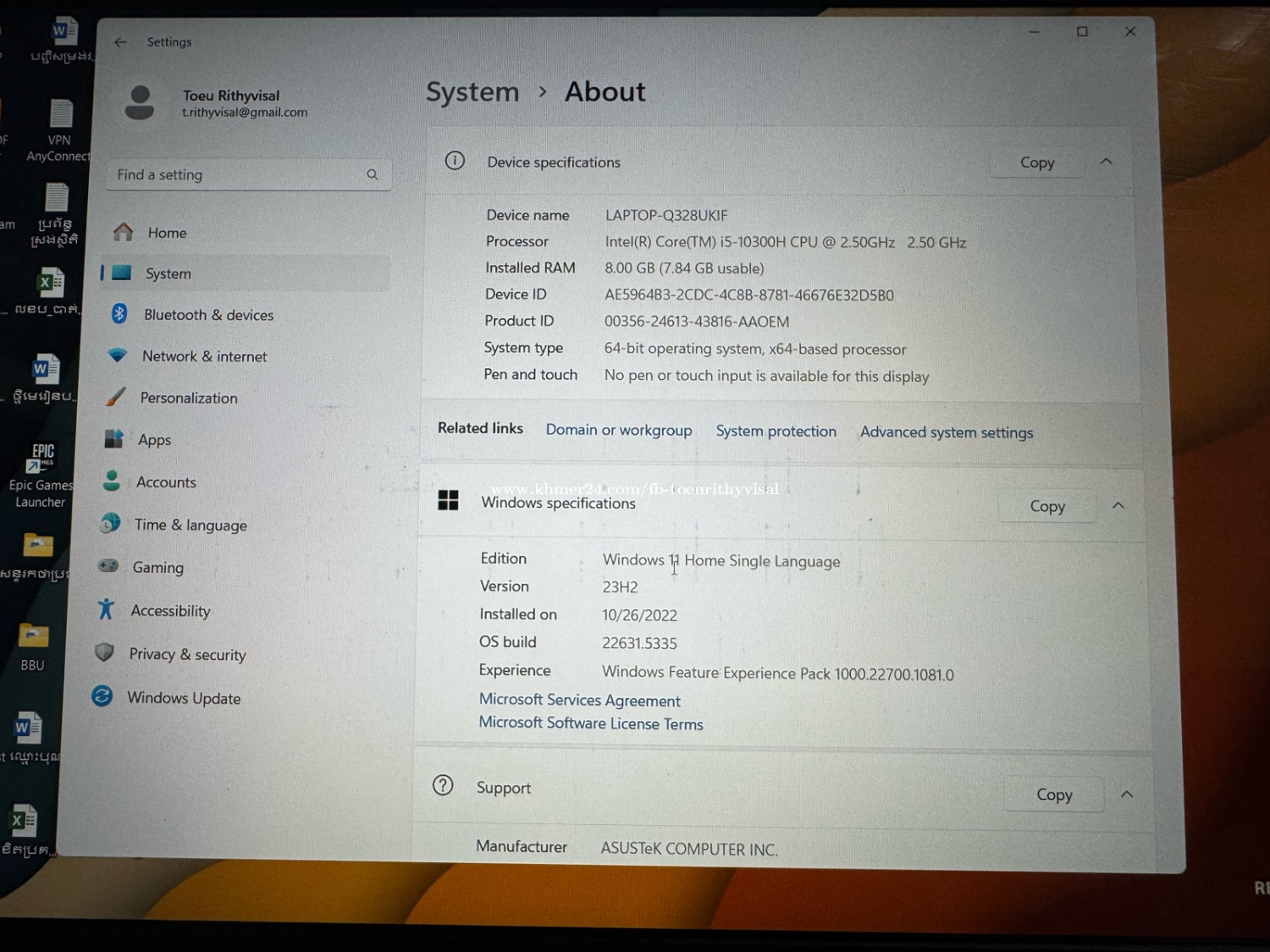Click the Bluetooth icon in sidebar
The height and width of the screenshot is (952, 1270).
[x=119, y=314]
